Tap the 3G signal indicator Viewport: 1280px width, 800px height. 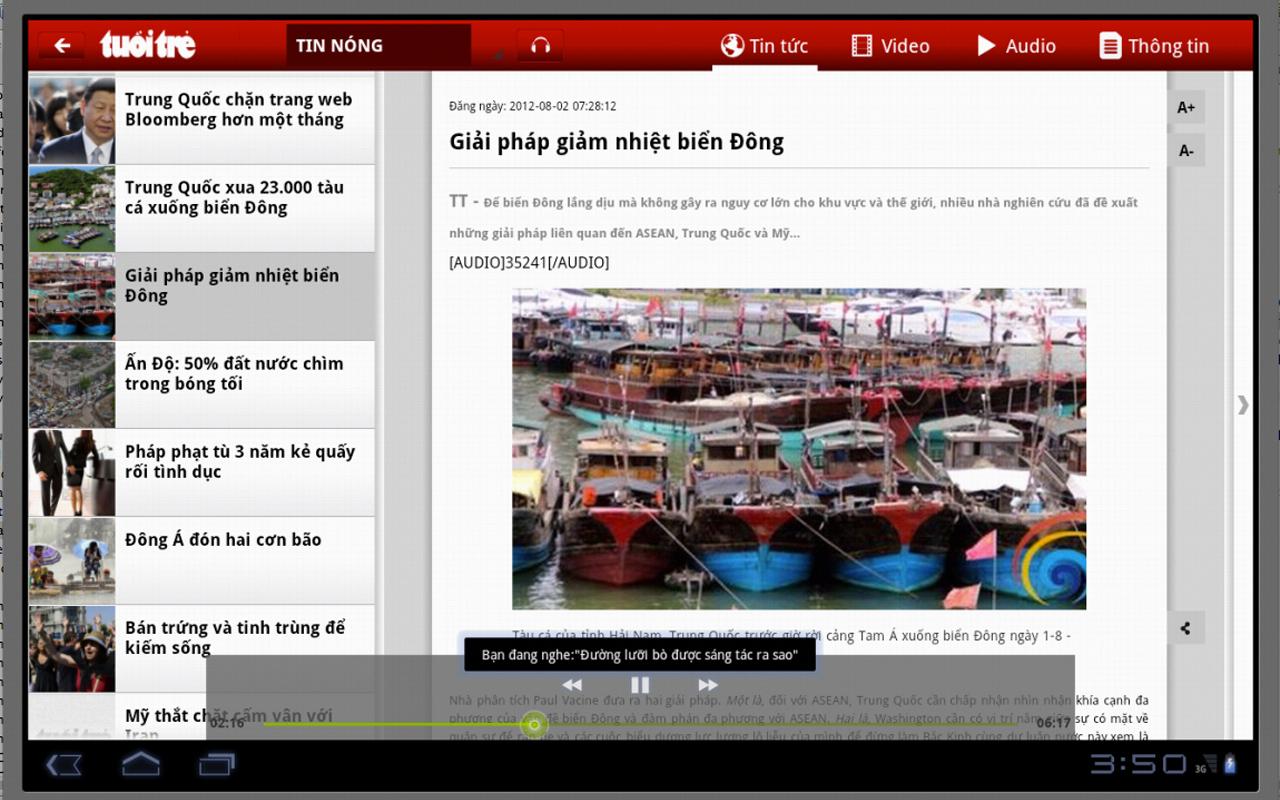click(1206, 765)
